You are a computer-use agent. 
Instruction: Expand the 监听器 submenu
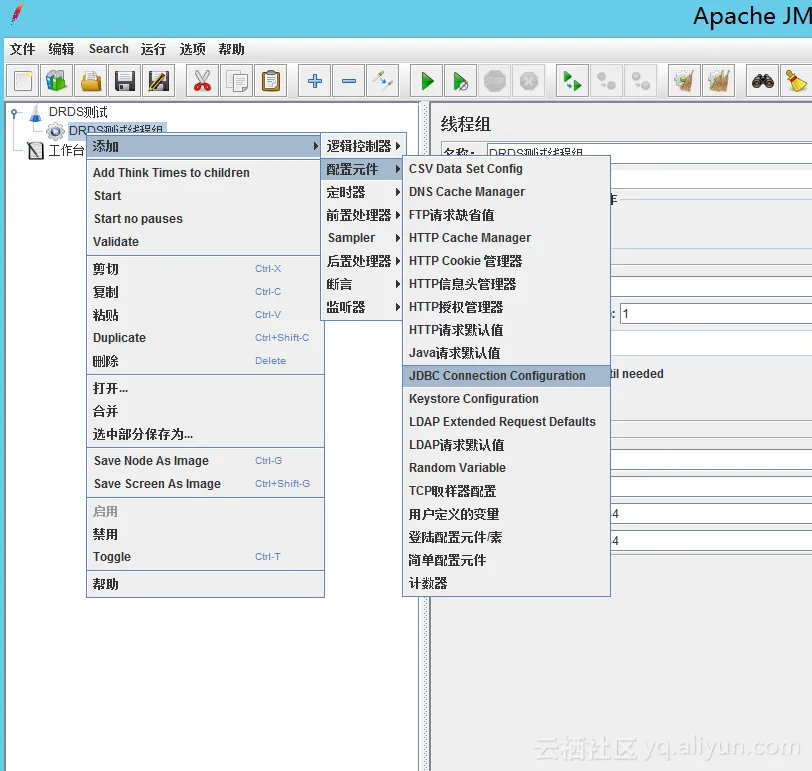click(x=362, y=308)
